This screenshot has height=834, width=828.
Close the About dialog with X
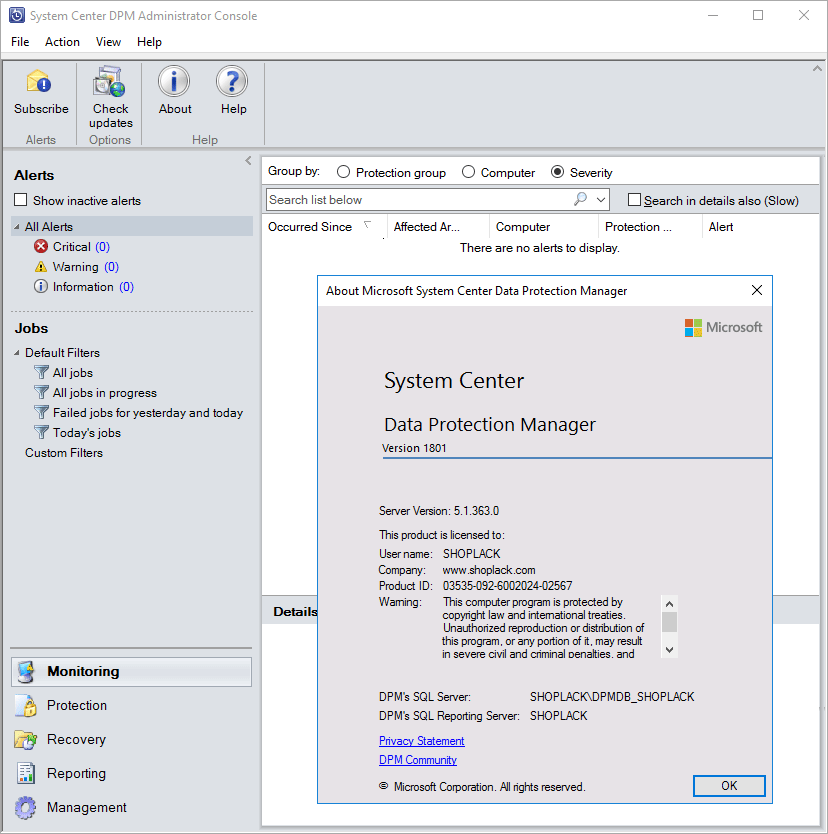point(757,290)
